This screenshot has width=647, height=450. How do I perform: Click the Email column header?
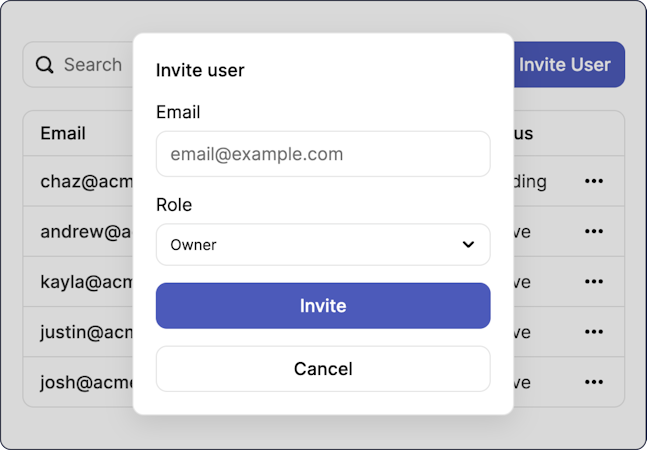(x=63, y=133)
